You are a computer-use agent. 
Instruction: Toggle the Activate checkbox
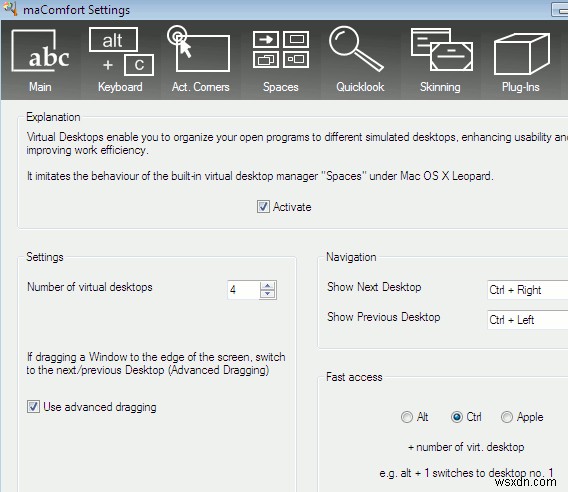click(263, 207)
